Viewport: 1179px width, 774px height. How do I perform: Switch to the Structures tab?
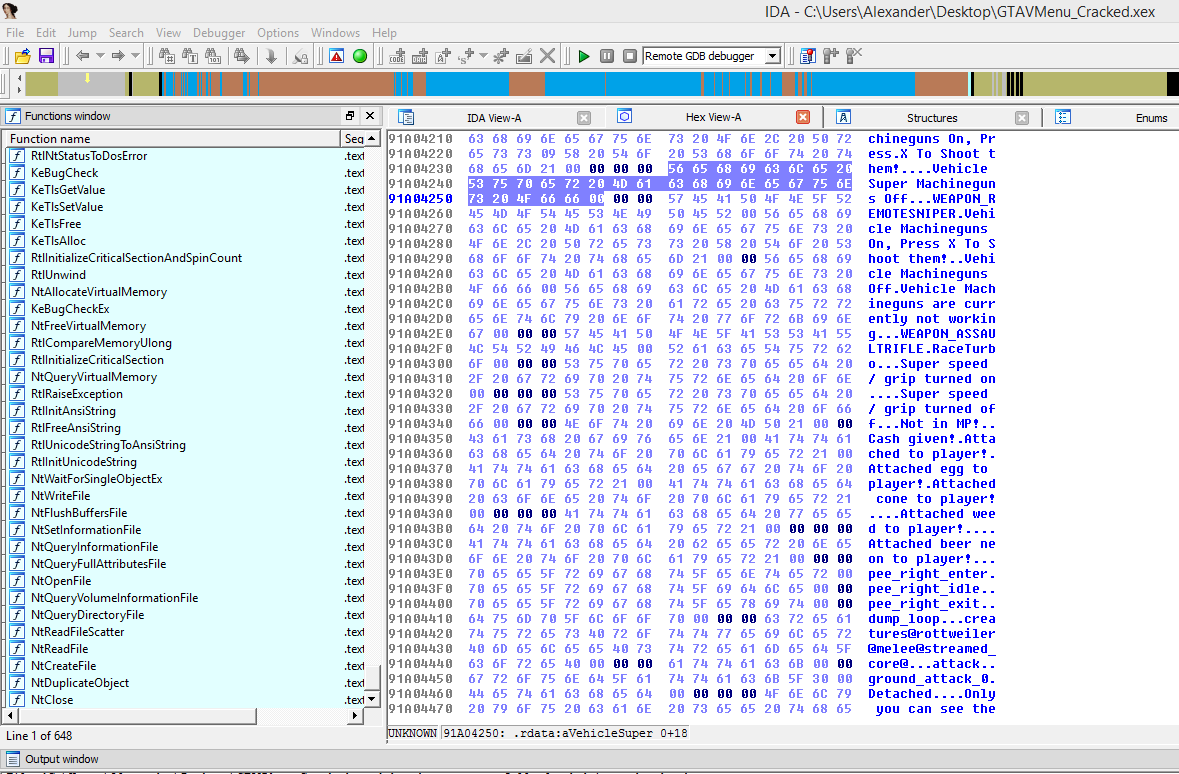[932, 118]
